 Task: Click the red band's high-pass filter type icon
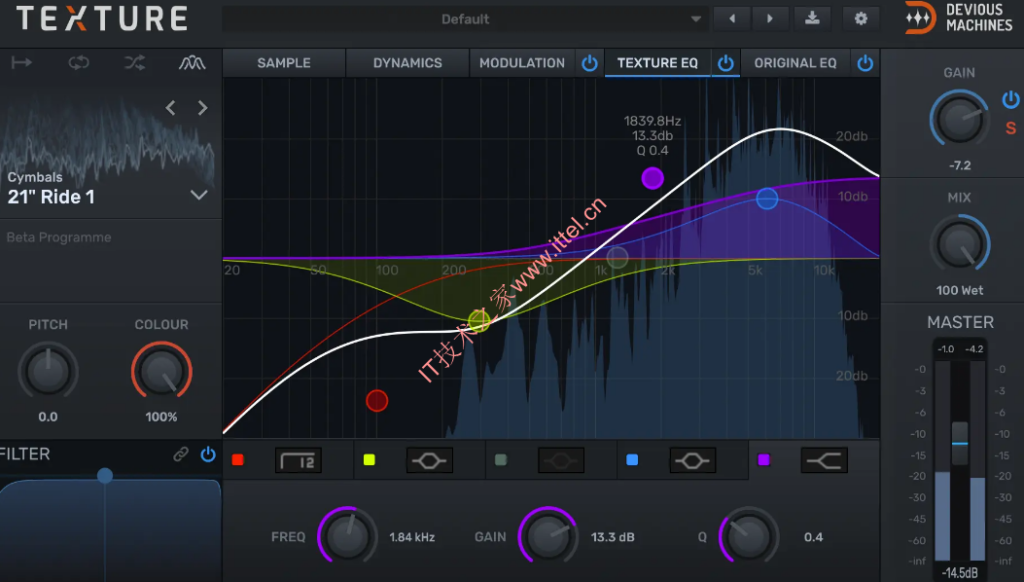coord(298,460)
